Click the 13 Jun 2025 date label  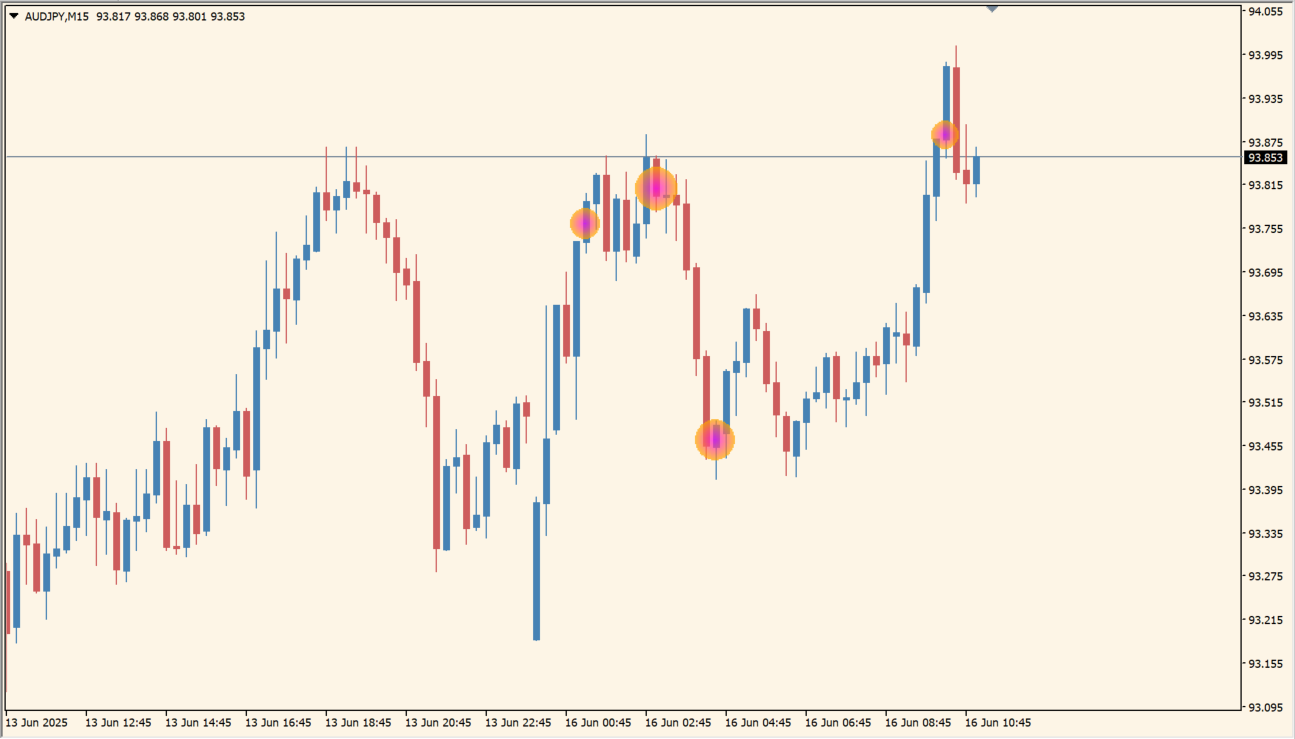point(37,723)
